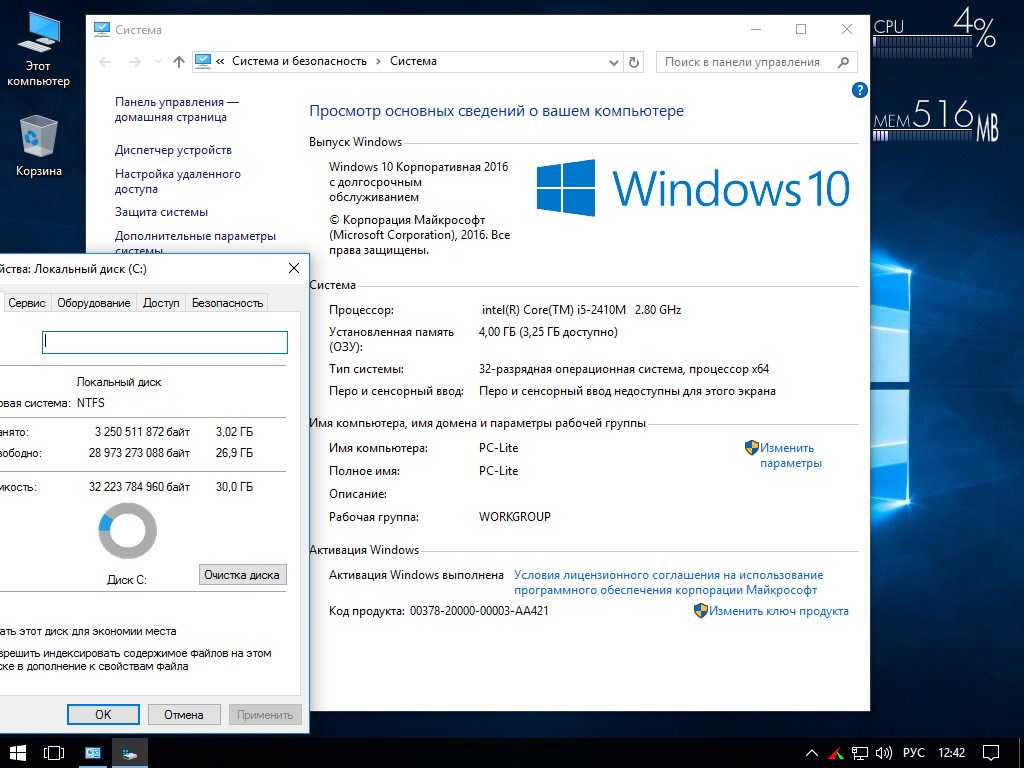1024x768 pixels.
Task: Open Диспетчер устройств in the sidebar
Action: (x=173, y=150)
